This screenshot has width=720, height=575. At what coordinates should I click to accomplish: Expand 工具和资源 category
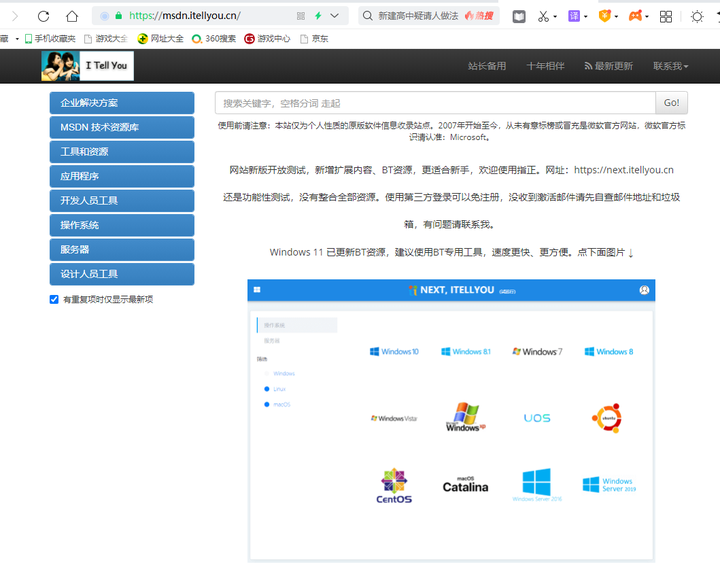[122, 152]
